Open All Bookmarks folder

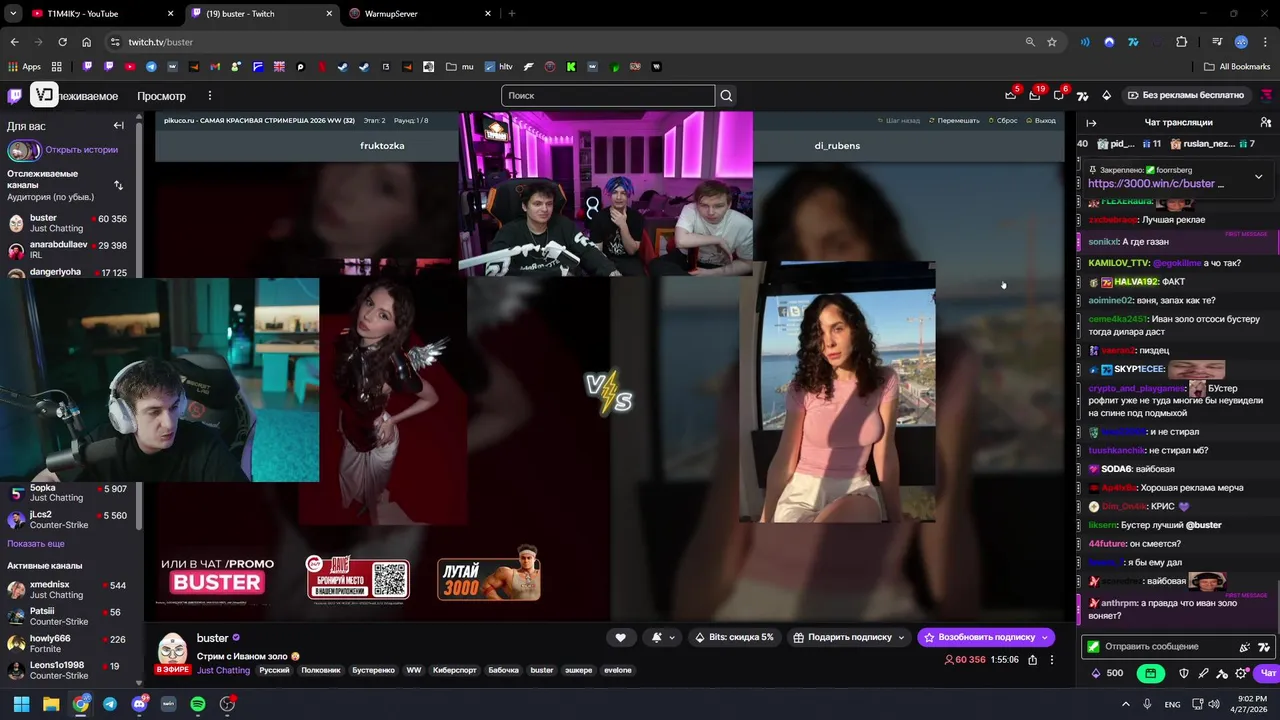coord(1237,67)
